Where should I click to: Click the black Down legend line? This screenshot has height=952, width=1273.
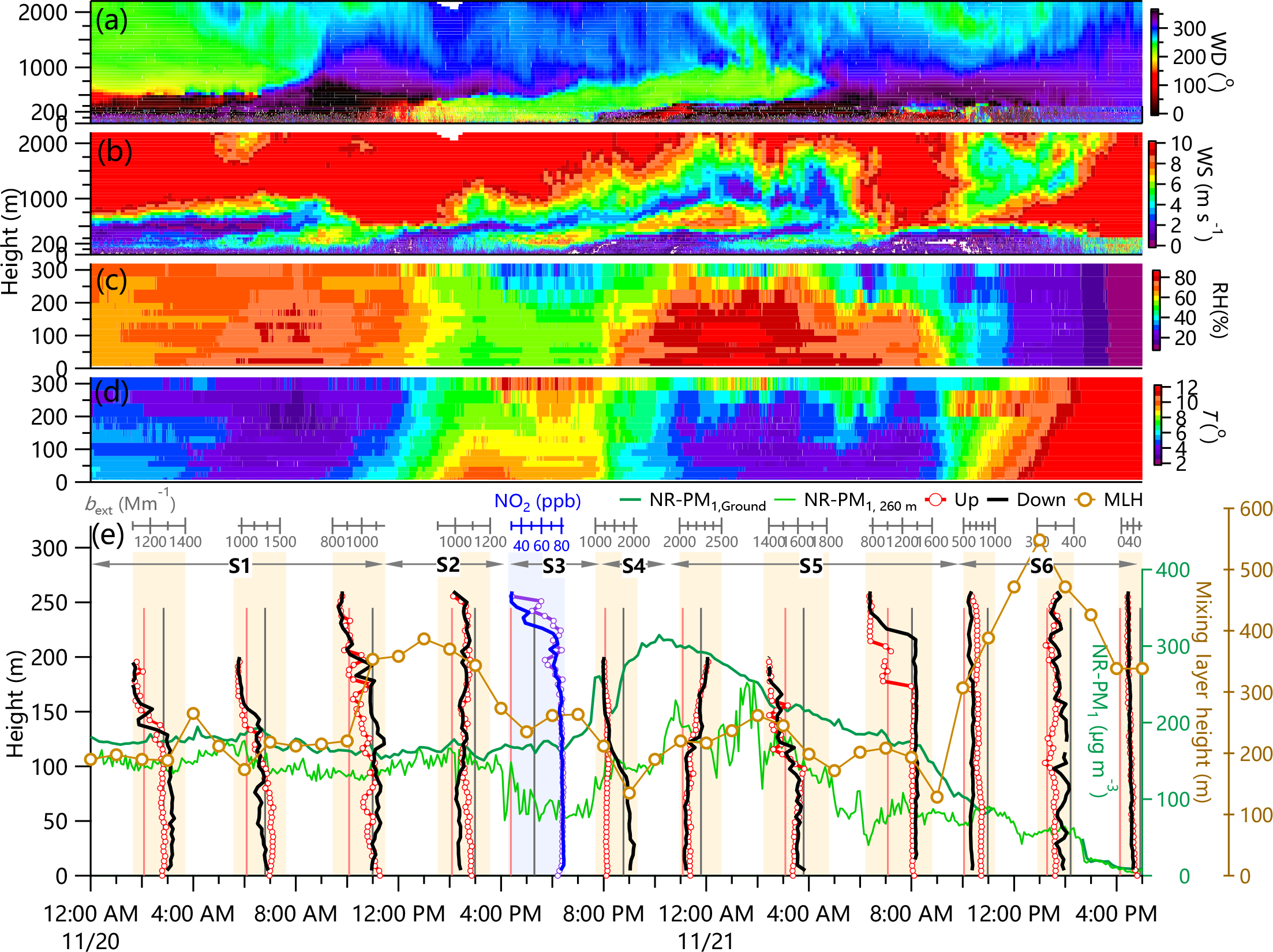pos(998,500)
